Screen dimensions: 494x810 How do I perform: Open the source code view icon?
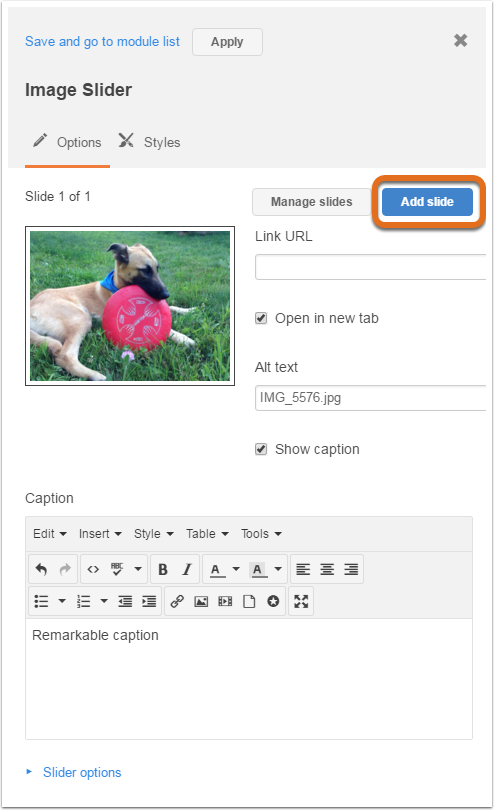(x=93, y=569)
